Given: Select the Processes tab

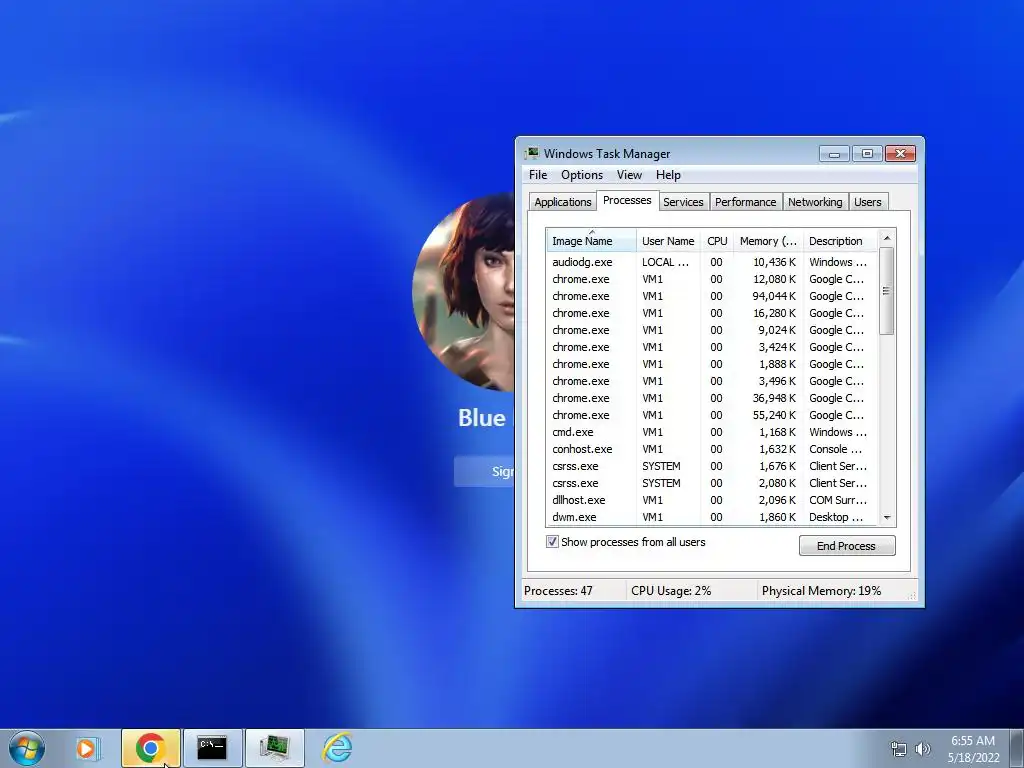Looking at the screenshot, I should [627, 200].
